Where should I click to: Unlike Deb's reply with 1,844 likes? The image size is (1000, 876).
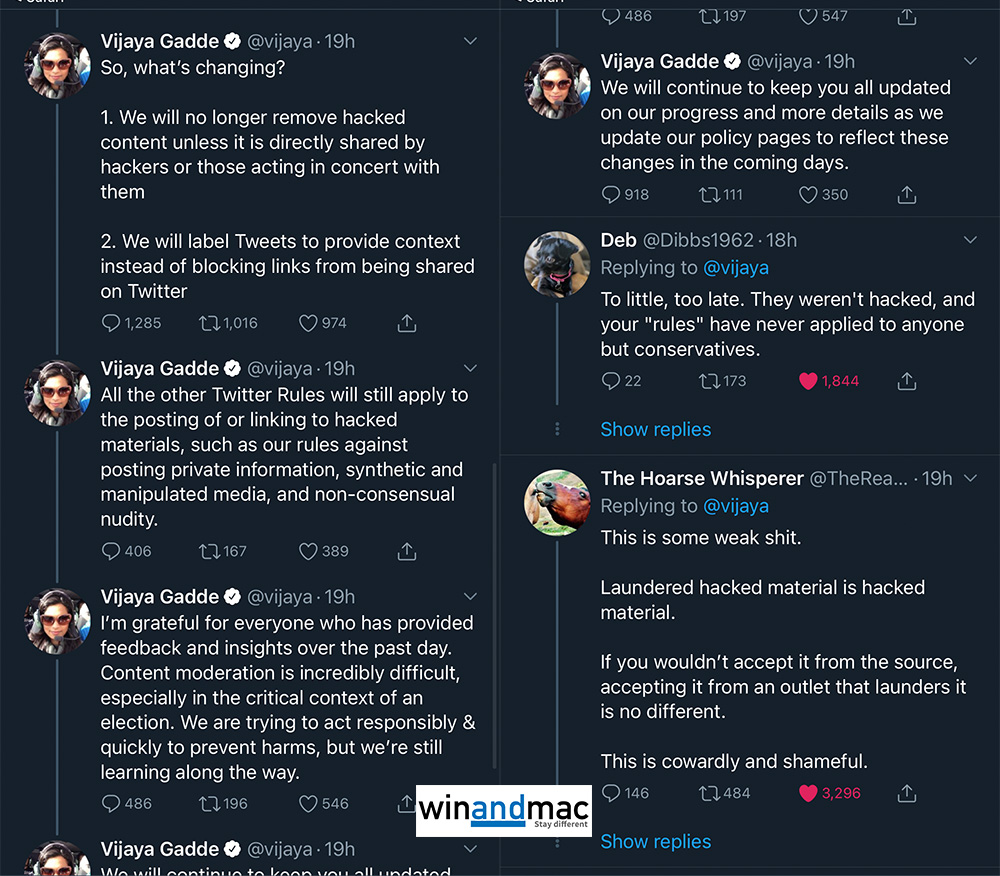(808, 381)
